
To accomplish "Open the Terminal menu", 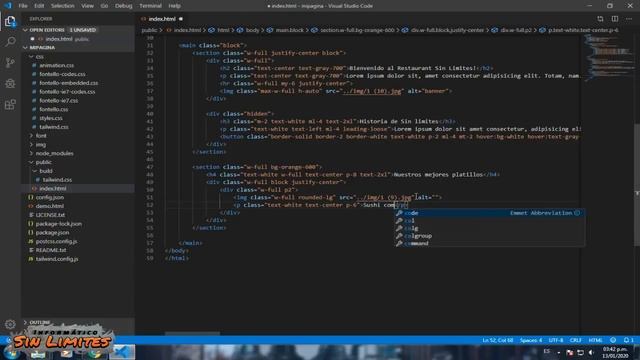I will (x=150, y=6).
